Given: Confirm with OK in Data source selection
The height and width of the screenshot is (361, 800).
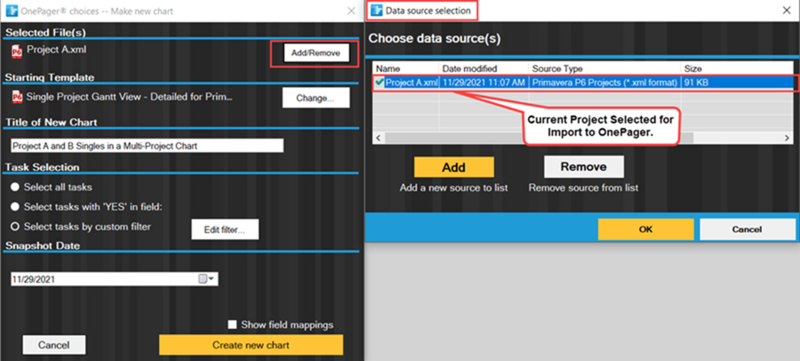Looking at the screenshot, I should click(x=646, y=229).
